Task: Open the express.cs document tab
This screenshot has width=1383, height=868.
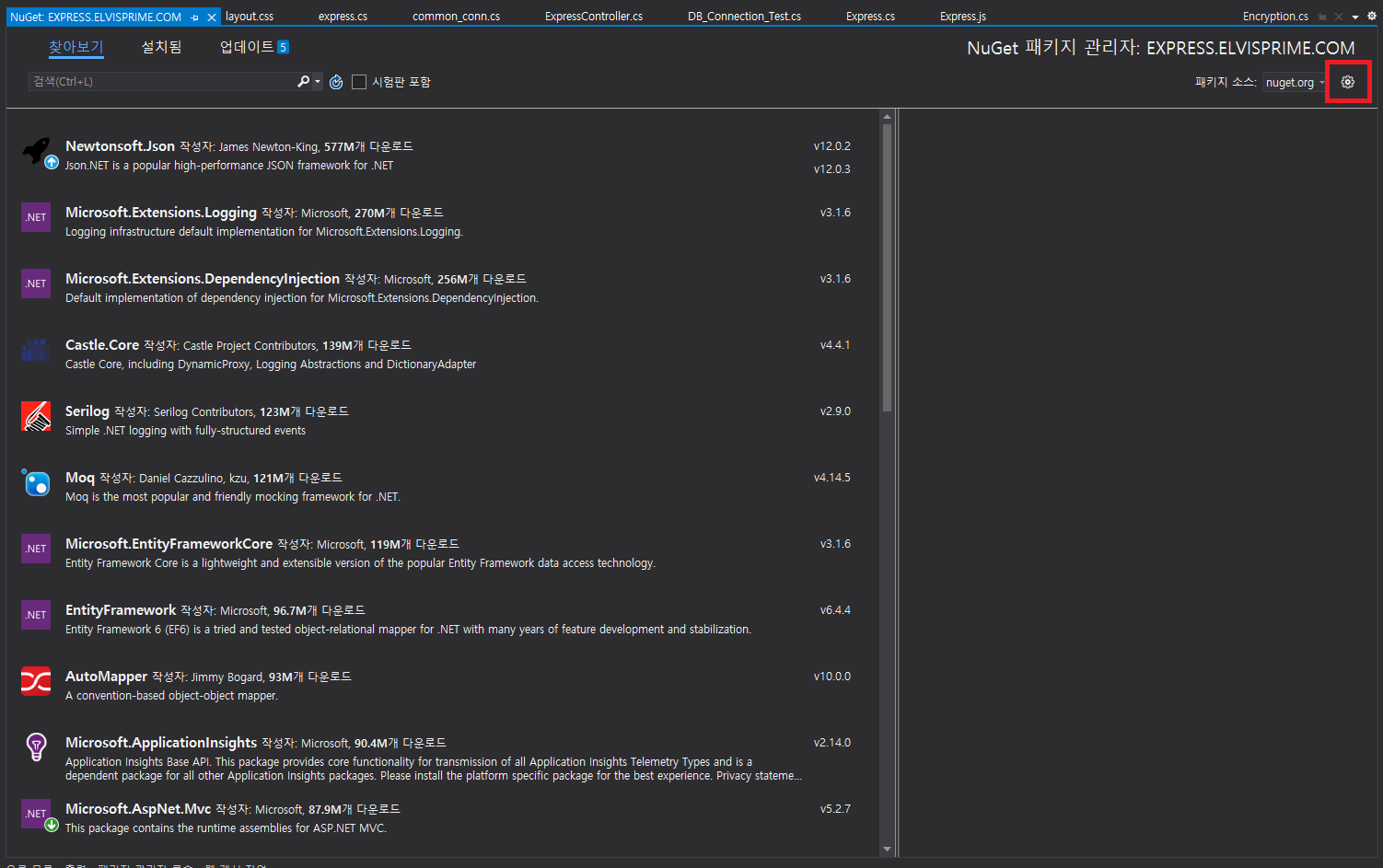Action: click(x=343, y=17)
